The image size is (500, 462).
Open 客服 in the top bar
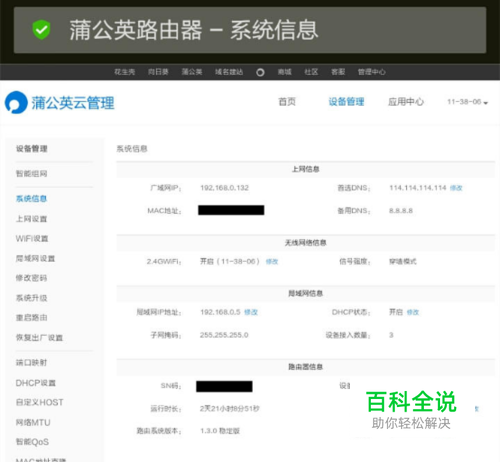tap(338, 72)
